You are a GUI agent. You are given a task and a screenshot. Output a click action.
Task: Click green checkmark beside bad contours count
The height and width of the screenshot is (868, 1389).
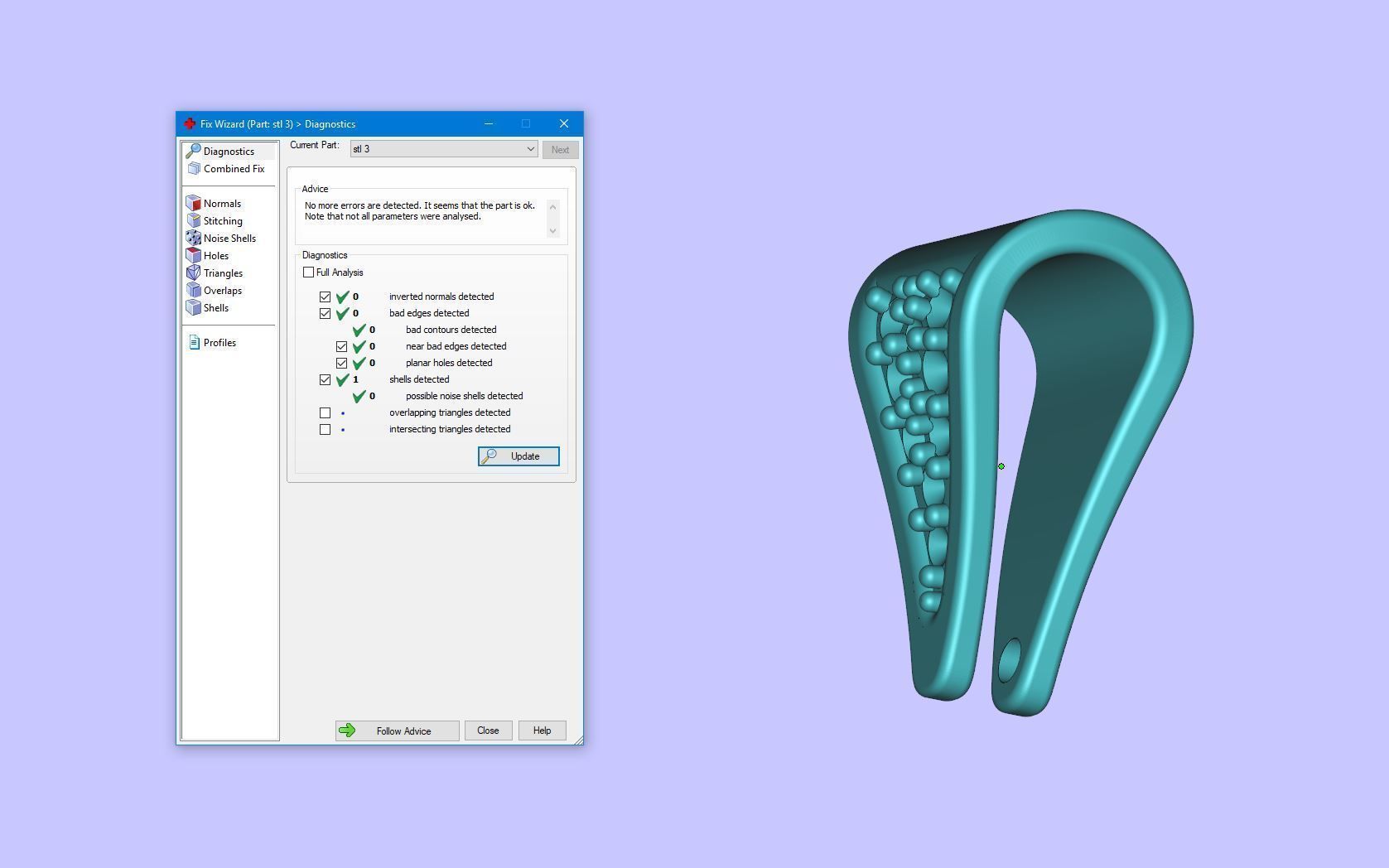(359, 330)
